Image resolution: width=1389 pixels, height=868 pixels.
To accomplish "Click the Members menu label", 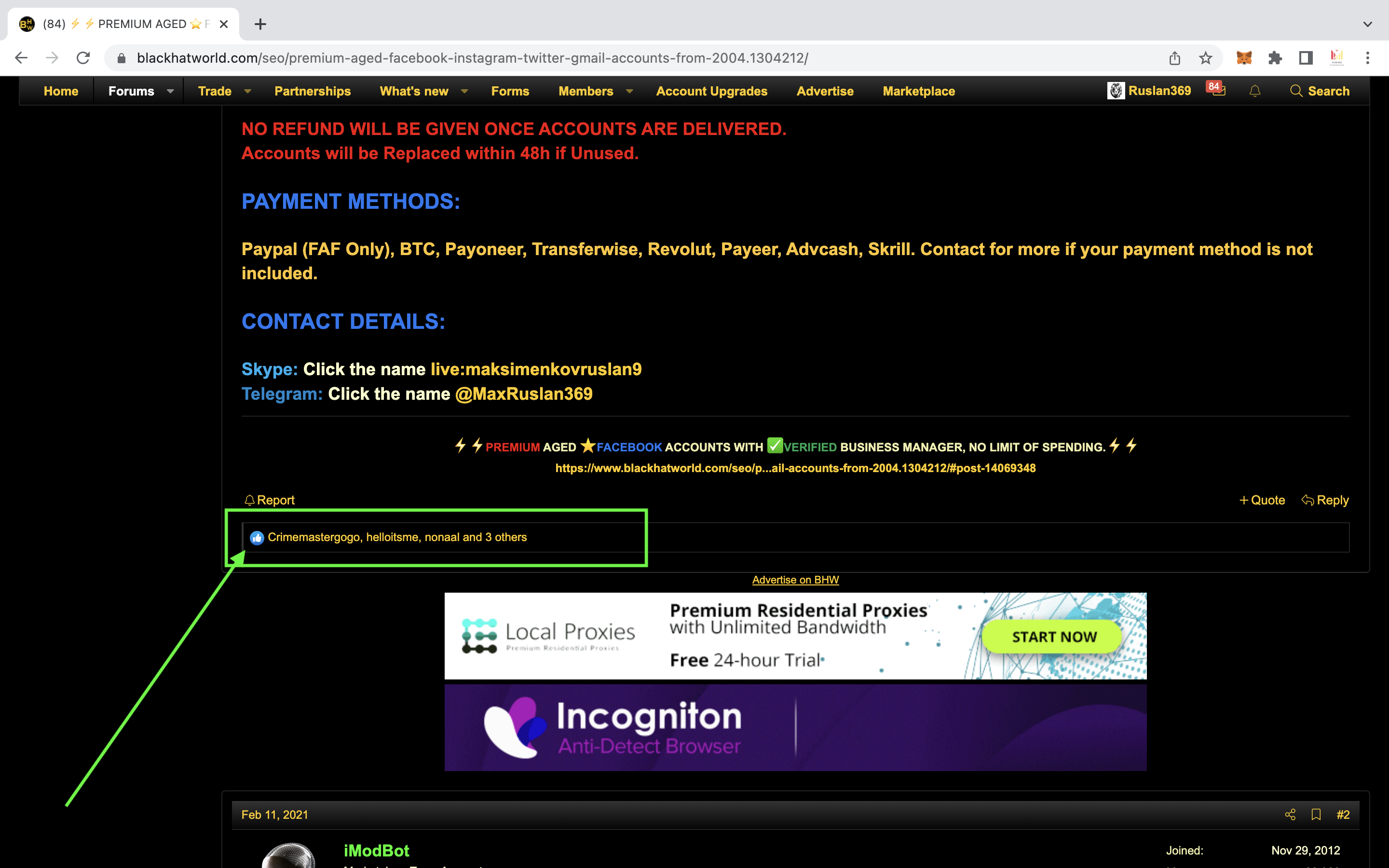I will click(x=586, y=91).
